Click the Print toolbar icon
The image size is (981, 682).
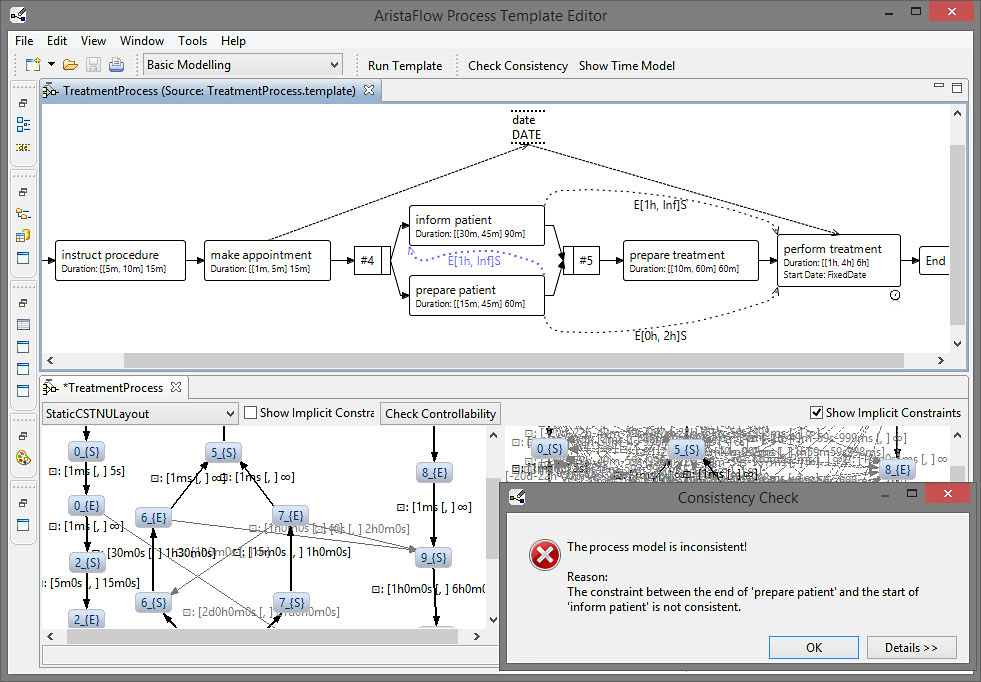pyautogui.click(x=116, y=64)
